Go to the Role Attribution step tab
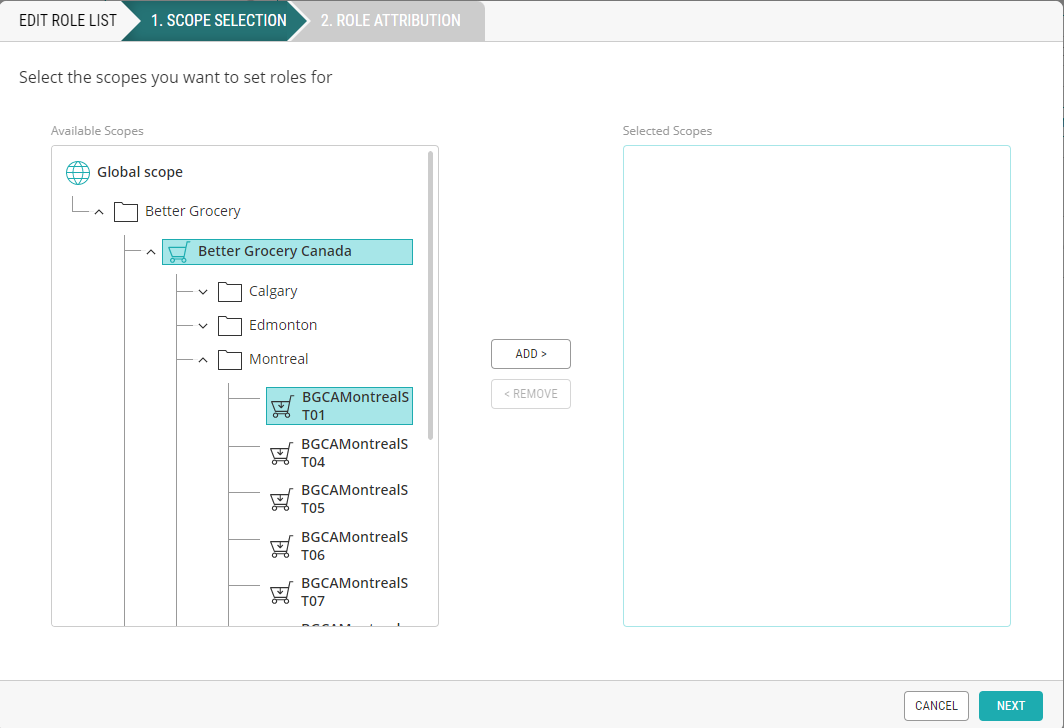This screenshot has height=728, width=1064. (x=390, y=20)
